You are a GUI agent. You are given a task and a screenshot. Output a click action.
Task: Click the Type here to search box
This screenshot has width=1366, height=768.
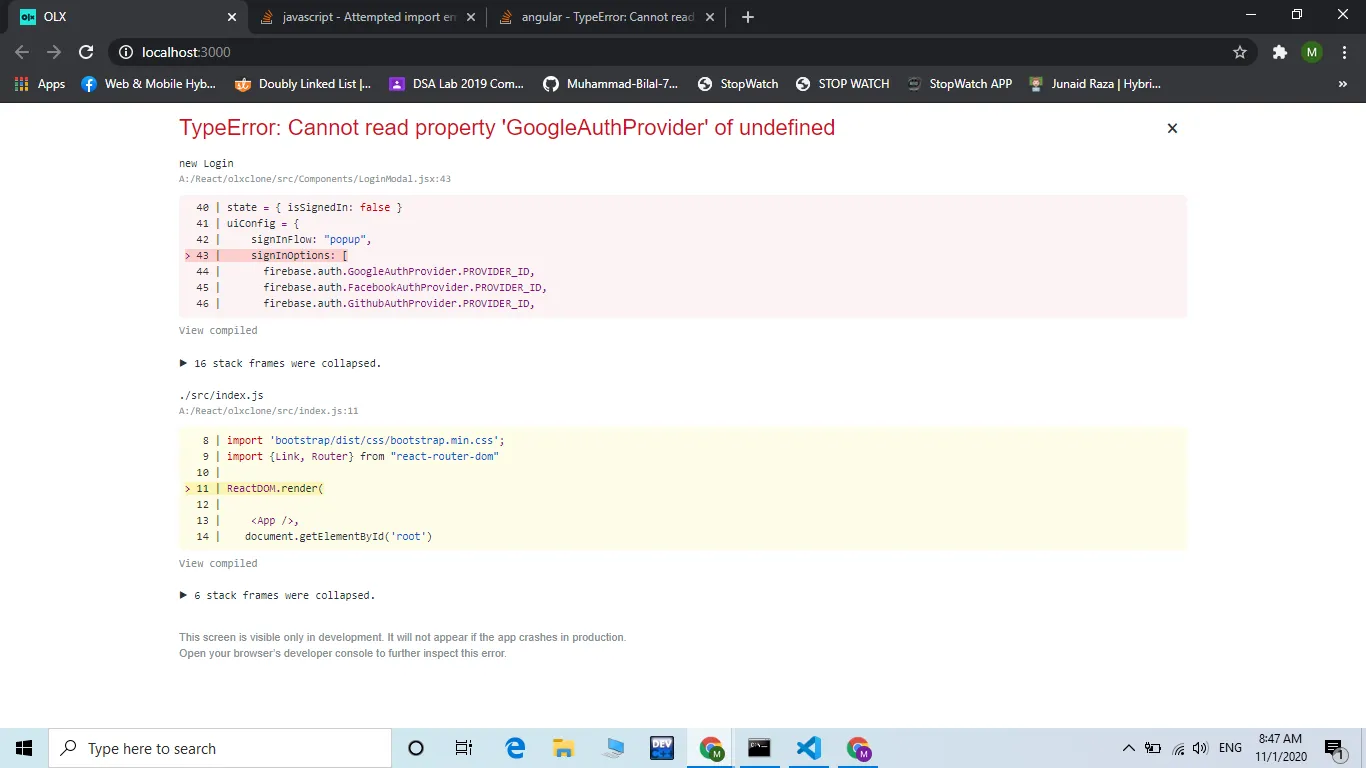[x=220, y=748]
